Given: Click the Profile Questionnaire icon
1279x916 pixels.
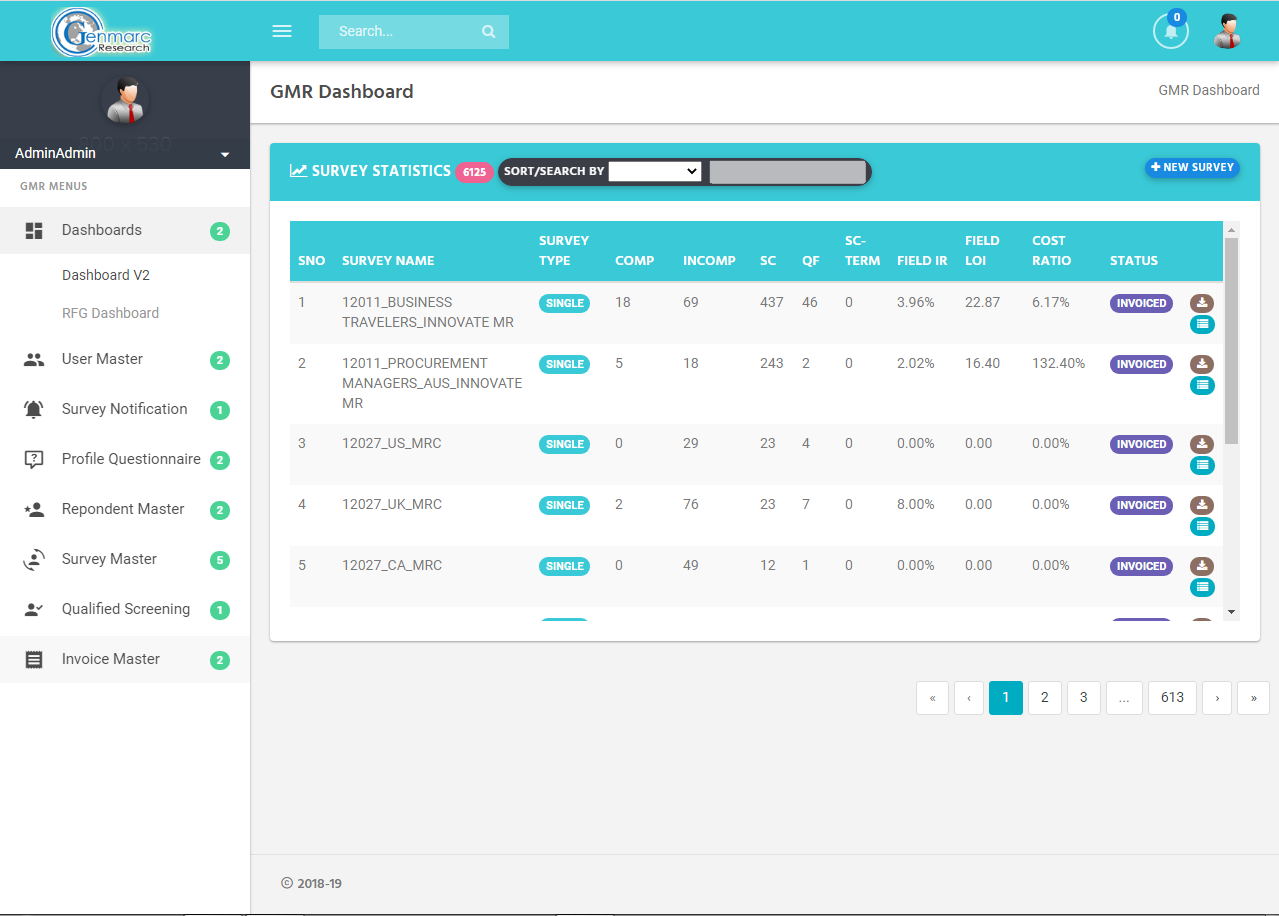Looking at the screenshot, I should (34, 459).
